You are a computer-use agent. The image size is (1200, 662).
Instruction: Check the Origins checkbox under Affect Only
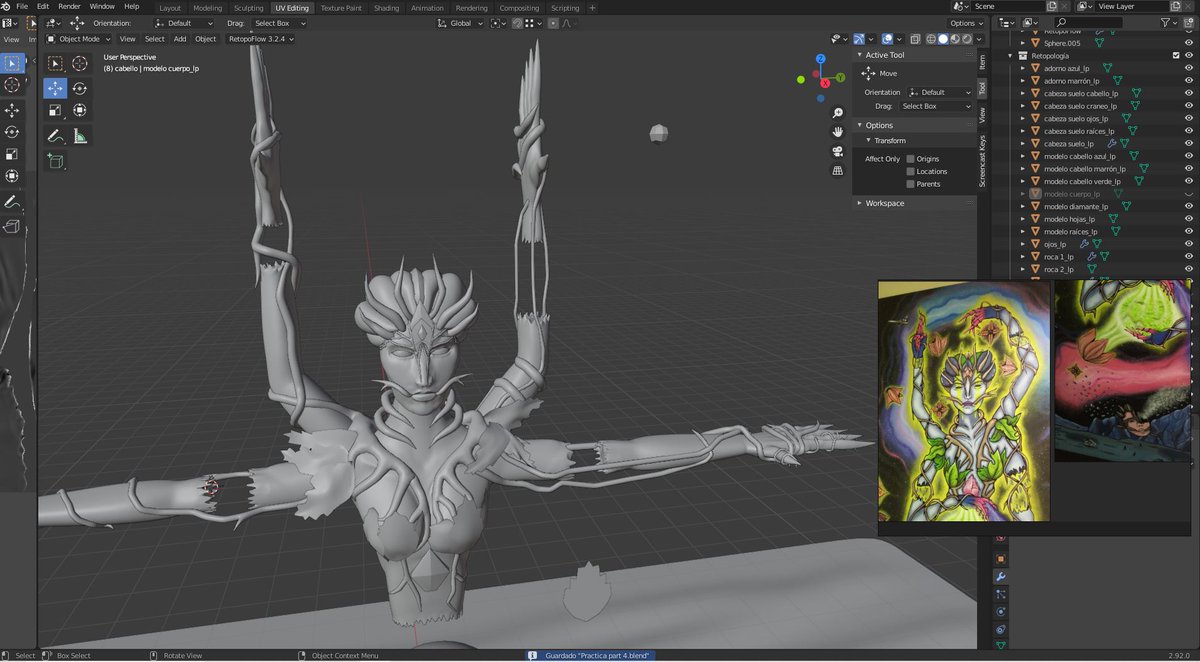910,159
